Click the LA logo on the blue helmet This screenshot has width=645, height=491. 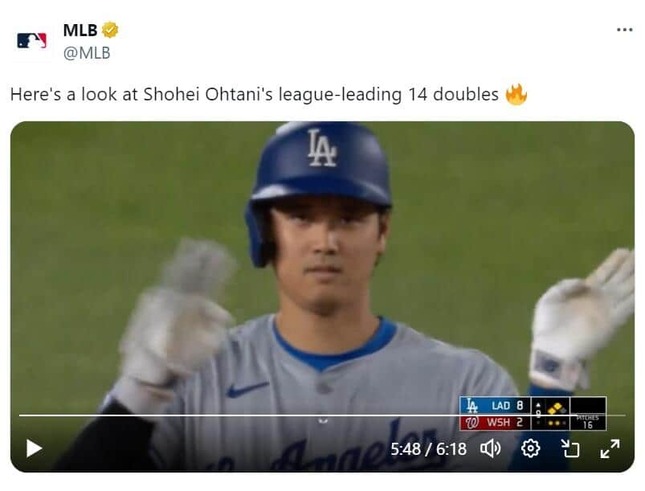322,148
